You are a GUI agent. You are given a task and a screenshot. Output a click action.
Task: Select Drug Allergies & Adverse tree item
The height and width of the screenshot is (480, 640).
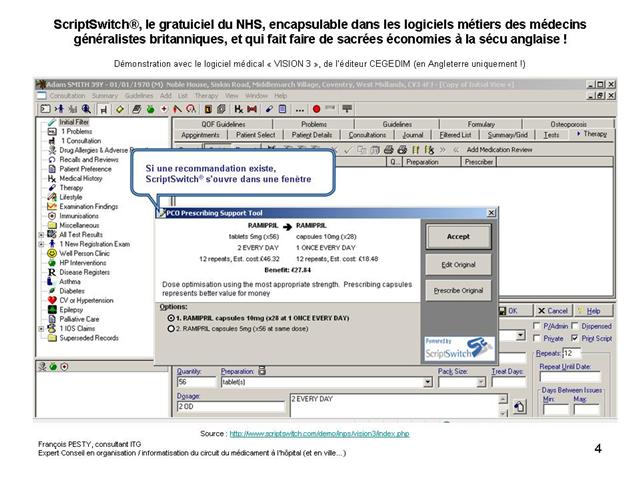point(97,150)
